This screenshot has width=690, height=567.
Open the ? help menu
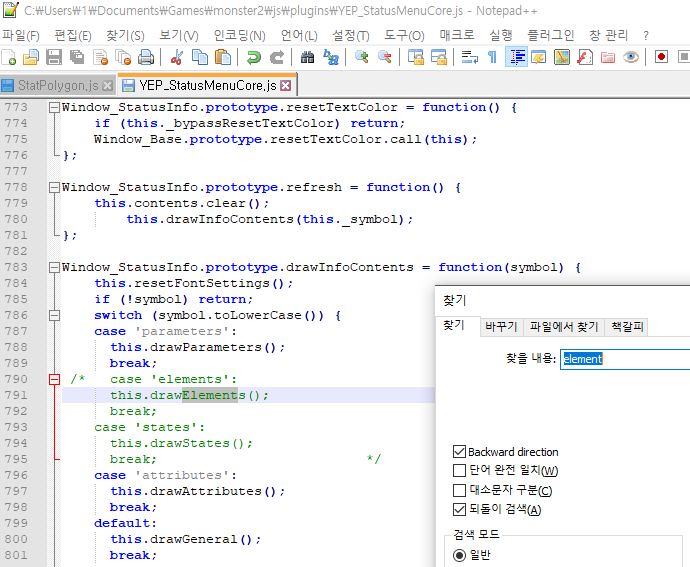(646, 35)
